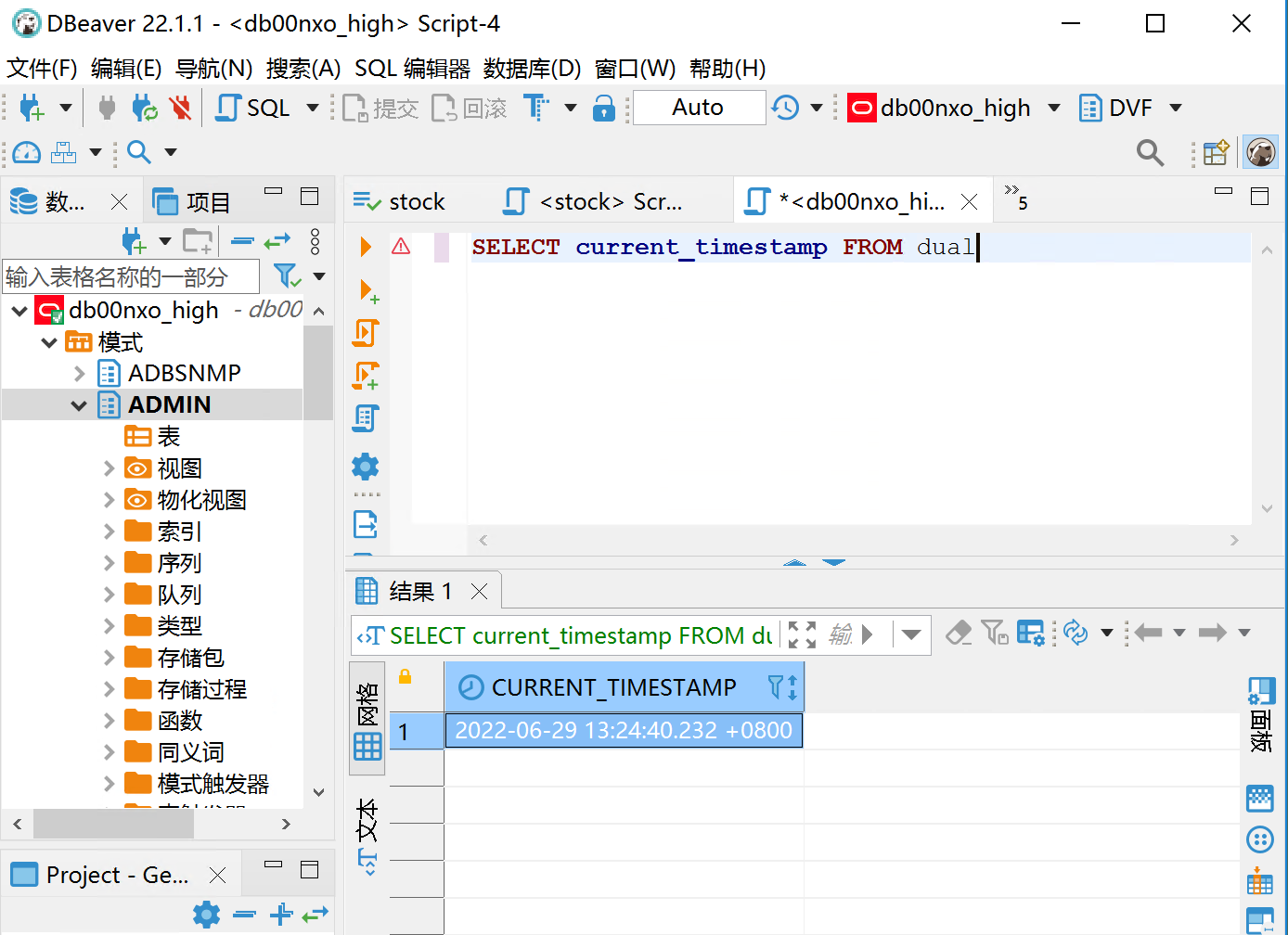The width and height of the screenshot is (1288, 935).
Task: Open the SQL 编辑器 menu
Action: pyautogui.click(x=412, y=69)
